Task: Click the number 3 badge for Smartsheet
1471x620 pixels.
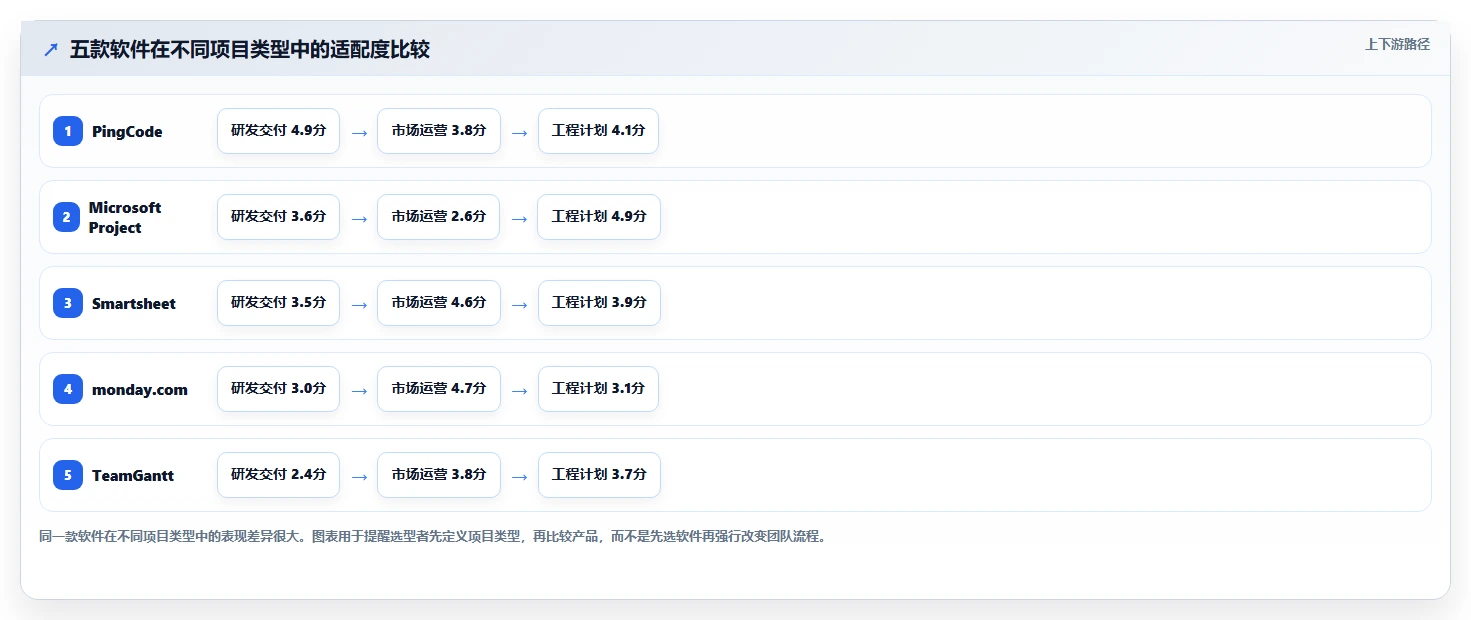Action: point(68,303)
